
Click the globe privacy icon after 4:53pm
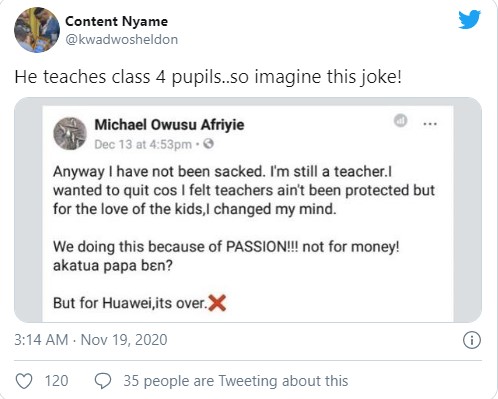[208, 144]
